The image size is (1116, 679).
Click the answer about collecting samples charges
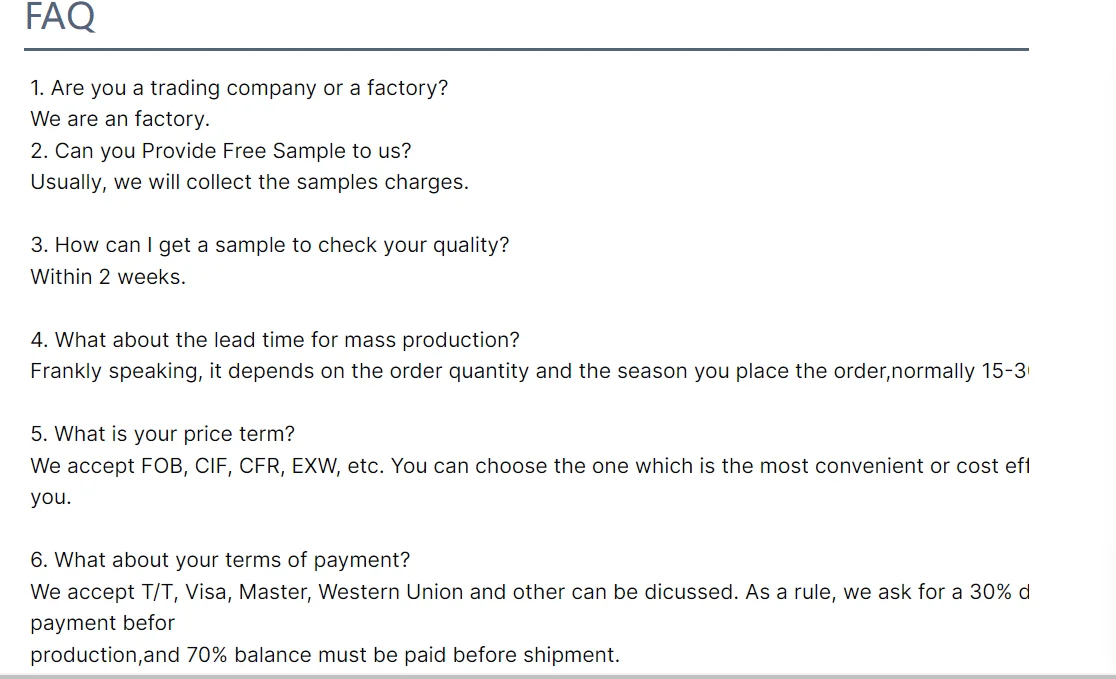coord(249,182)
